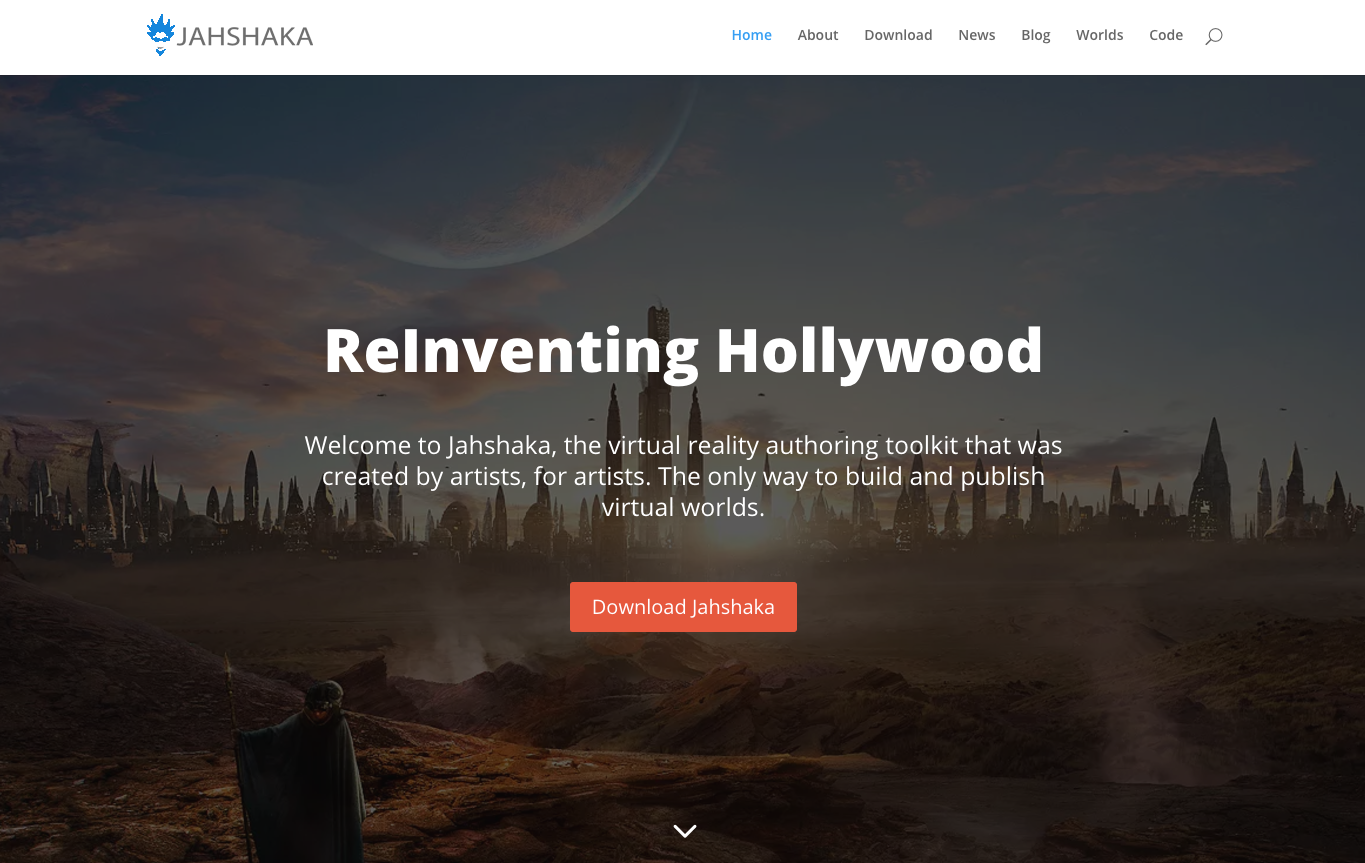
Task: Open the search icon in the navigation bar
Action: tap(1213, 36)
